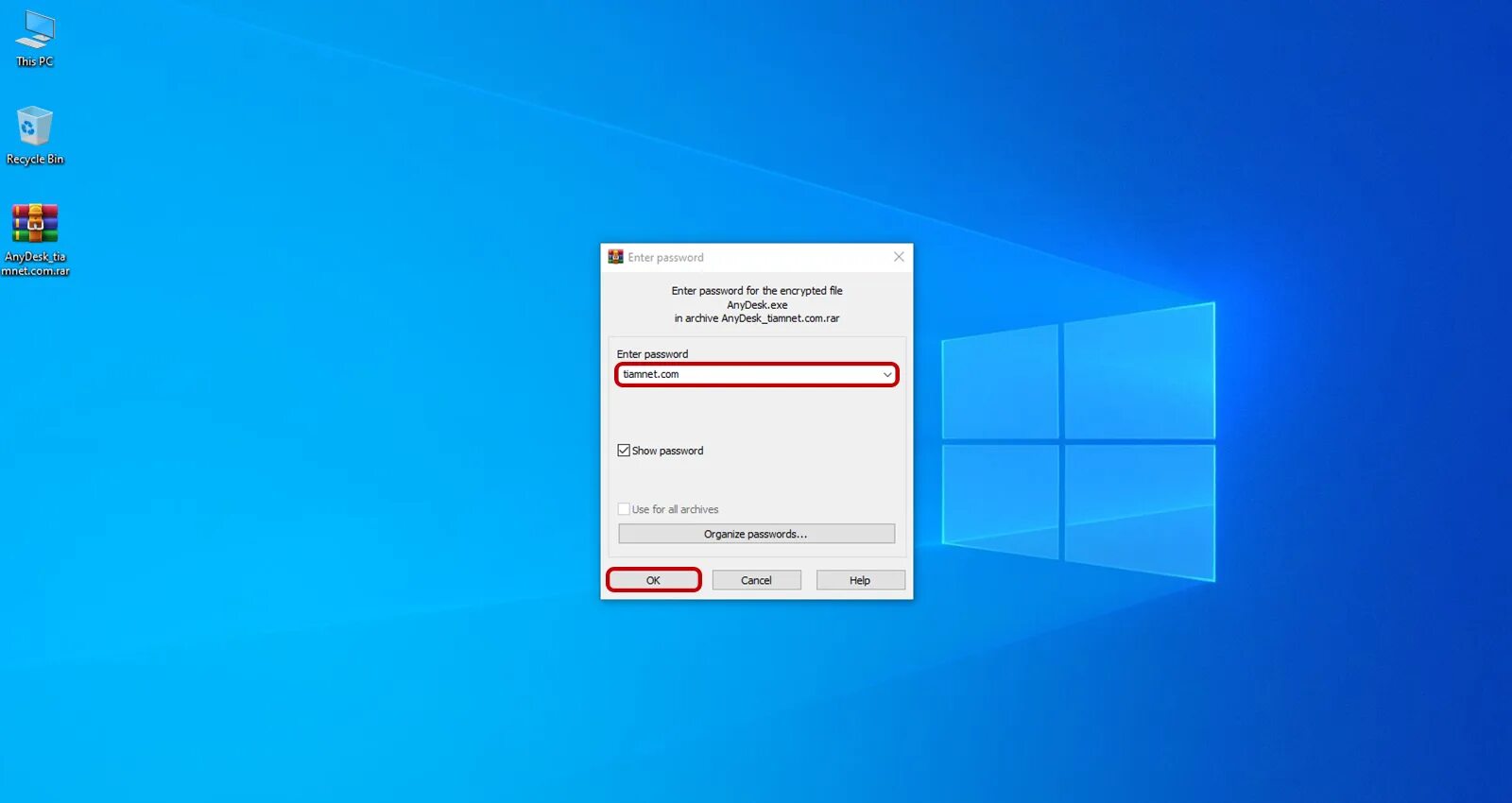Expand the password history dropdown arrow

coord(886,375)
